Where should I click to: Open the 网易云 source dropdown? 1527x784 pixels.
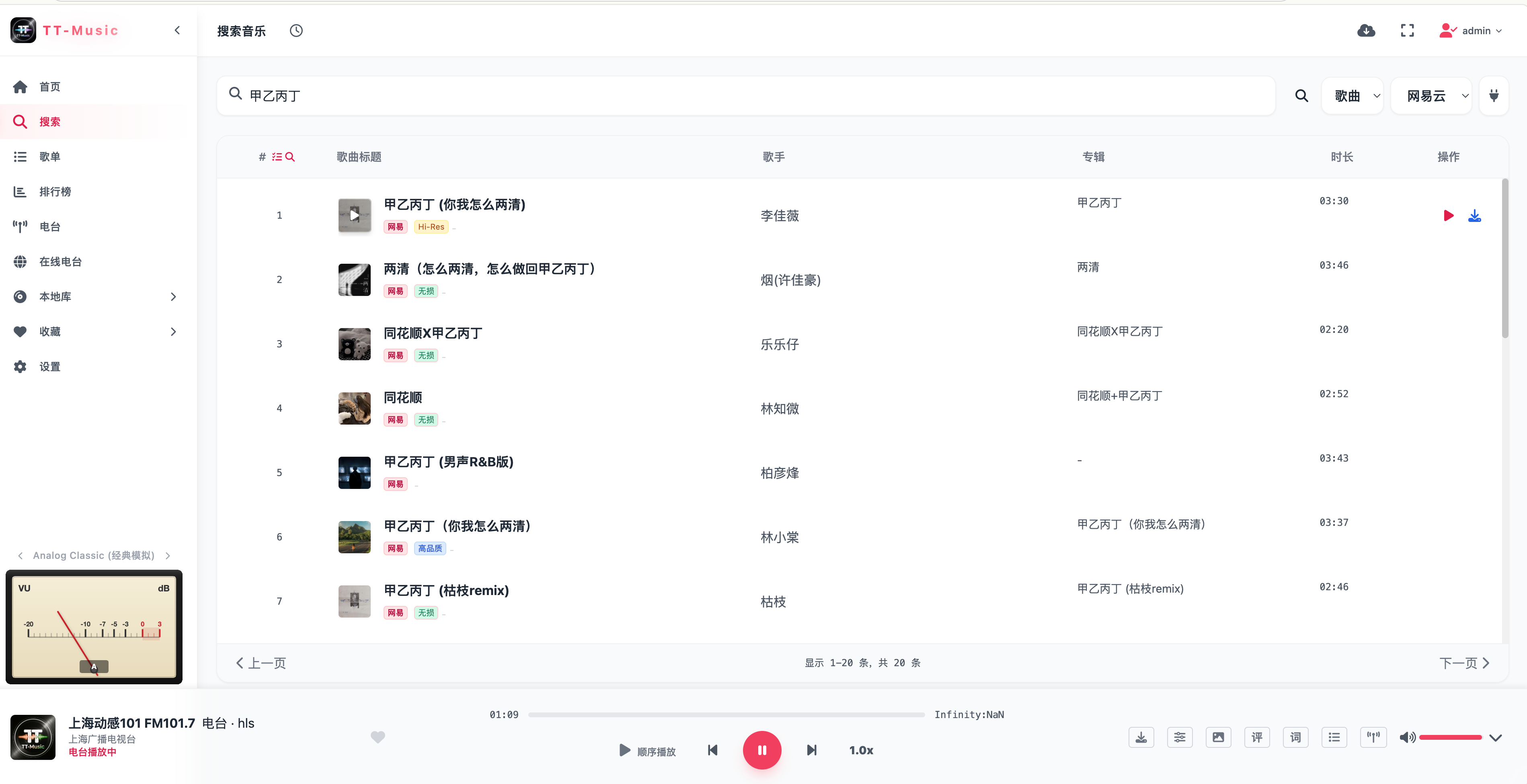pos(1431,95)
